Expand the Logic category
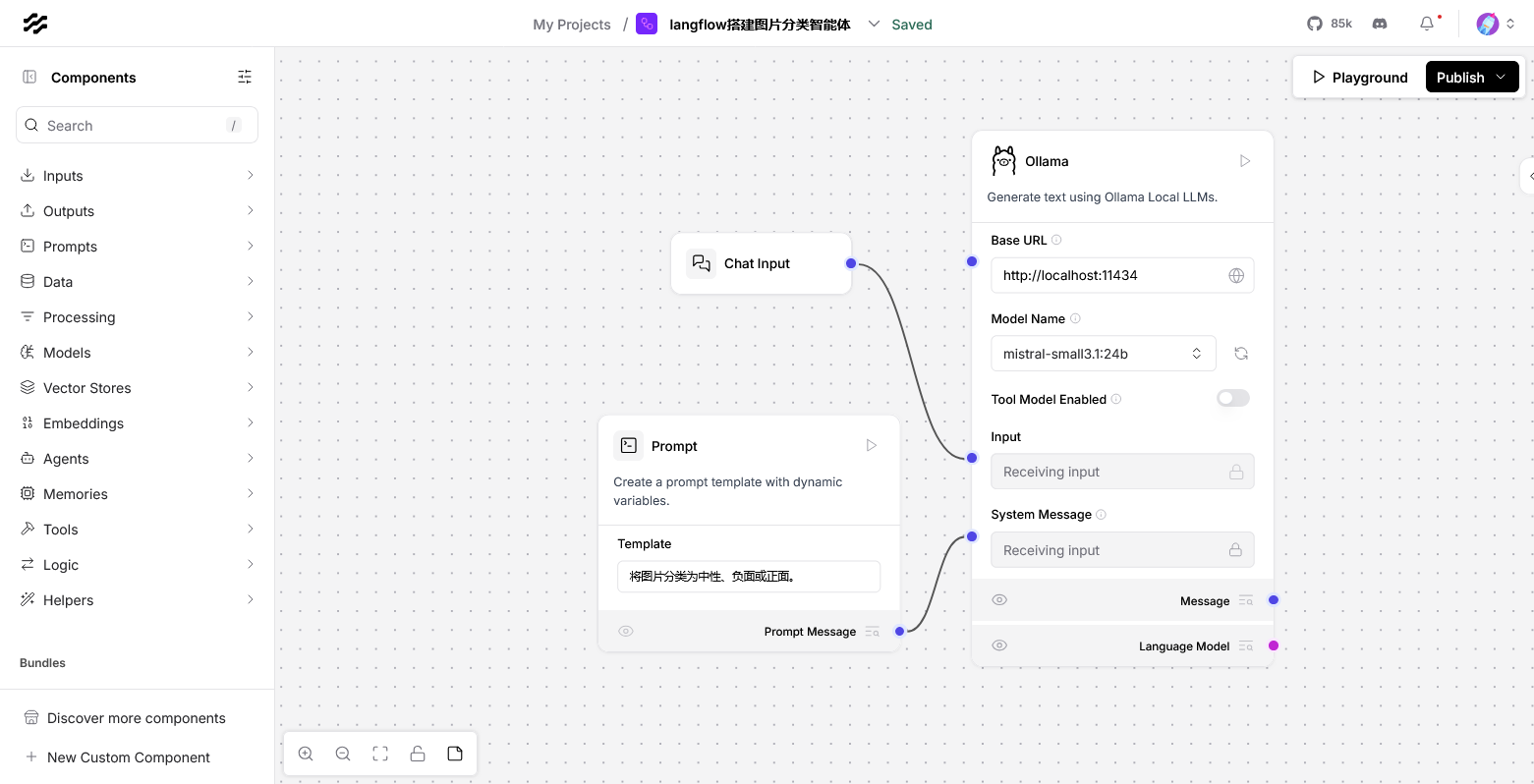This screenshot has width=1534, height=784. pyautogui.click(x=138, y=565)
